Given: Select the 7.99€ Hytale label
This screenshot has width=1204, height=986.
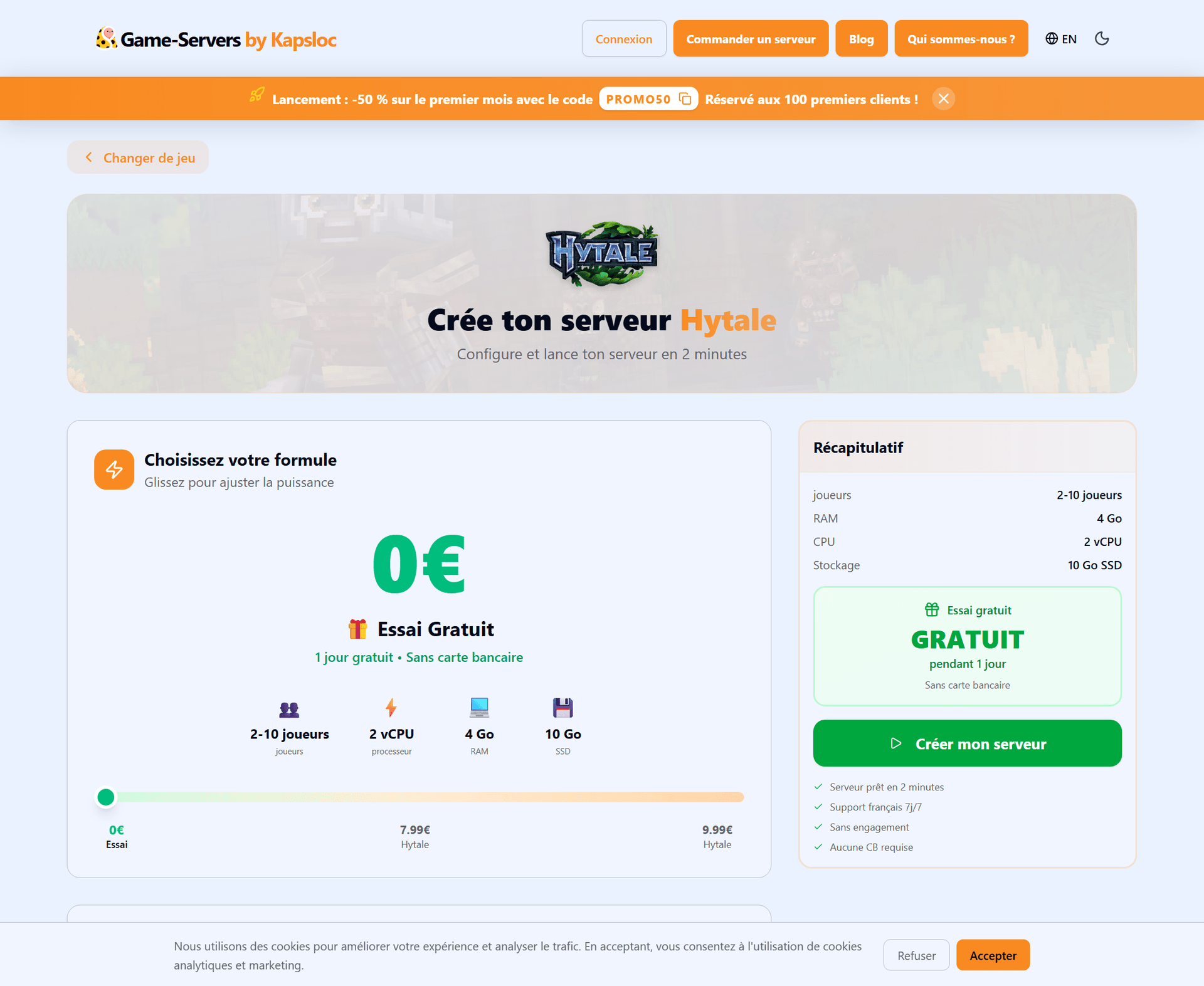Looking at the screenshot, I should click(x=415, y=837).
